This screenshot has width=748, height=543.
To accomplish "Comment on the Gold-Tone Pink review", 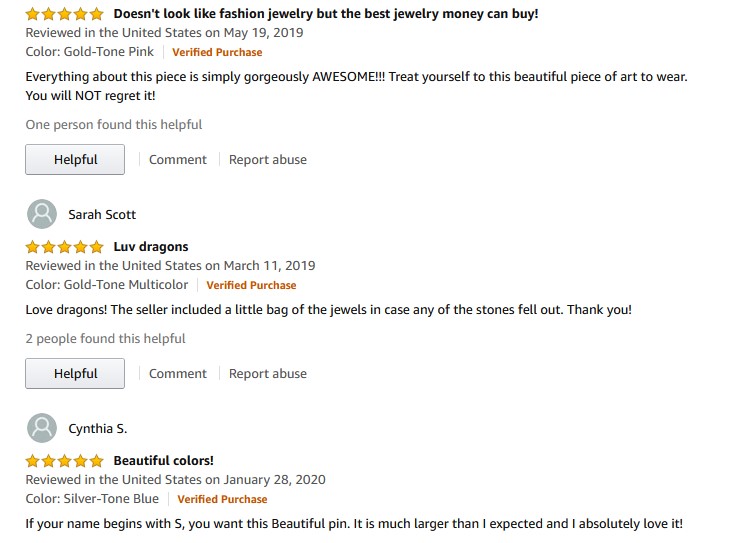I will [178, 160].
